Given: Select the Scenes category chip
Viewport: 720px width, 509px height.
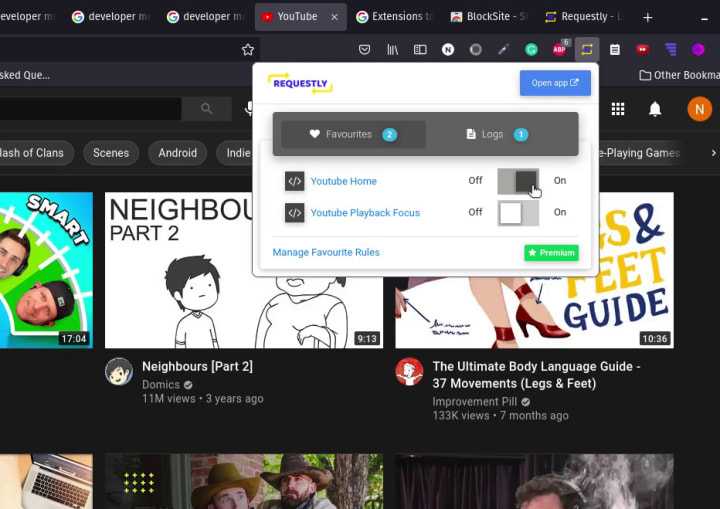Looking at the screenshot, I should pyautogui.click(x=111, y=153).
